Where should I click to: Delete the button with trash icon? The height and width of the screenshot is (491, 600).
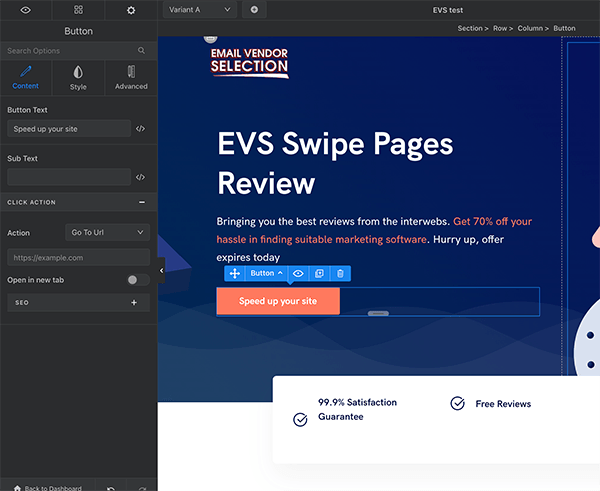coord(340,273)
